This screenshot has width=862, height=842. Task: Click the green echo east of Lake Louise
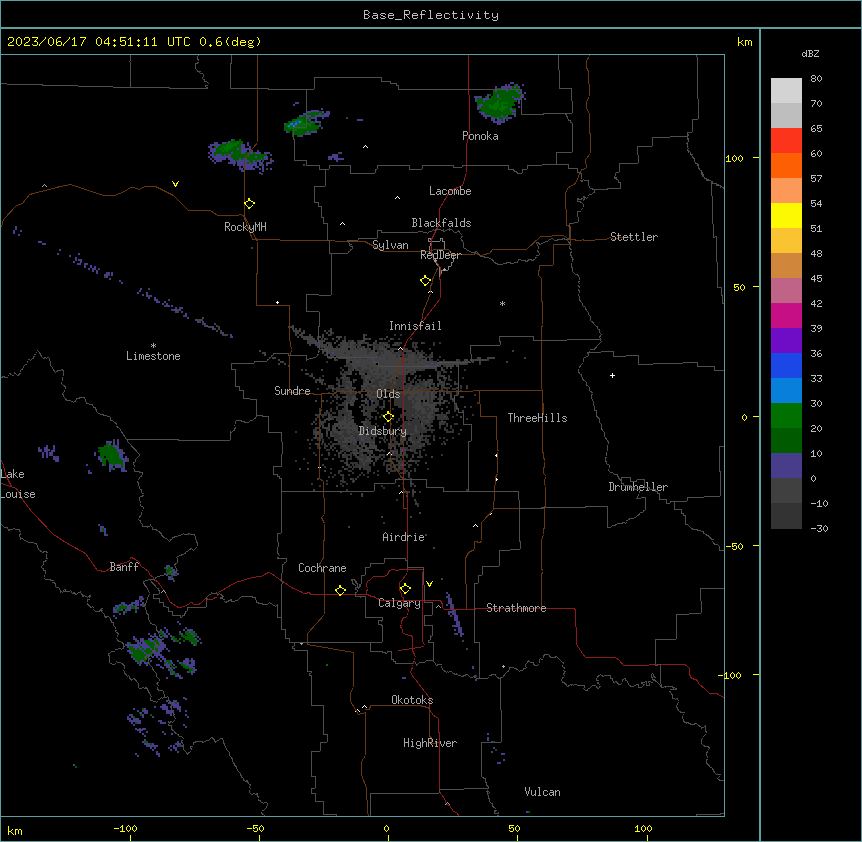click(112, 456)
